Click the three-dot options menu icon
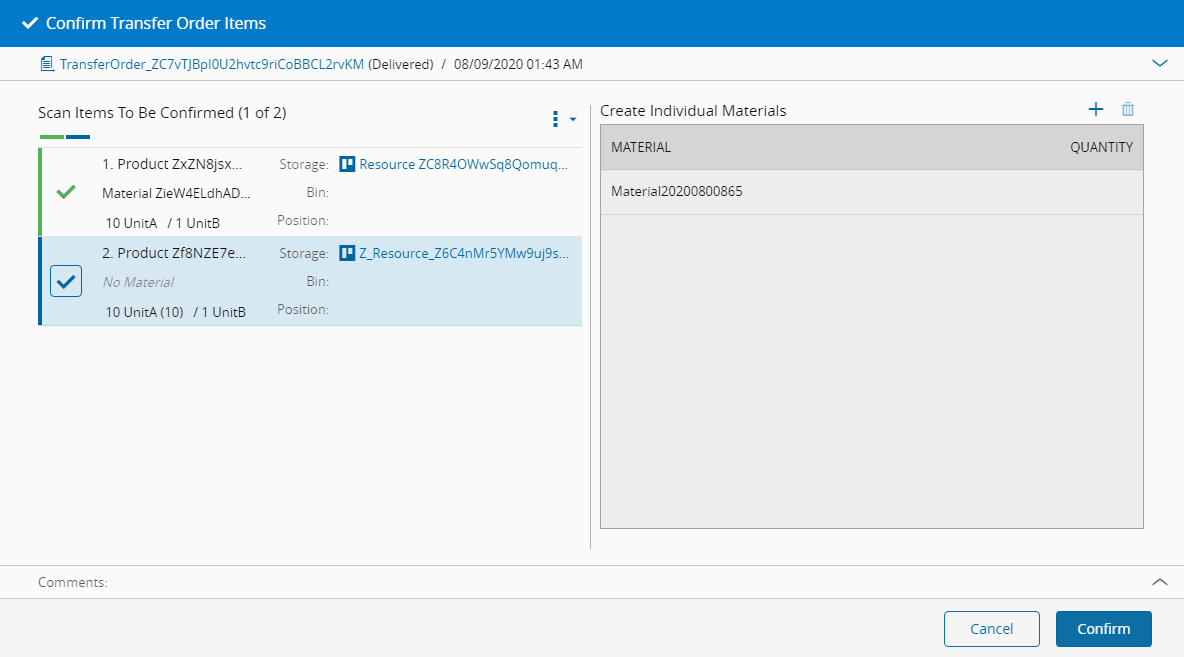This screenshot has width=1184, height=657. tap(555, 119)
